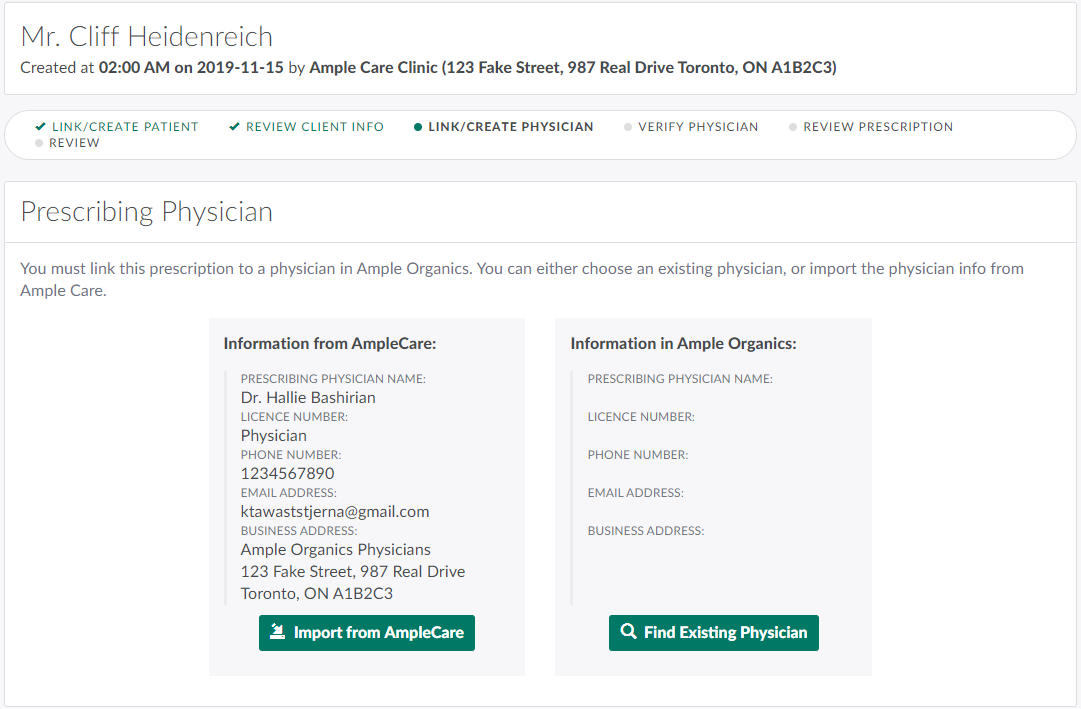Click the physician email ktawaststjerna@gmail.com
The height and width of the screenshot is (709, 1081).
click(x=335, y=511)
